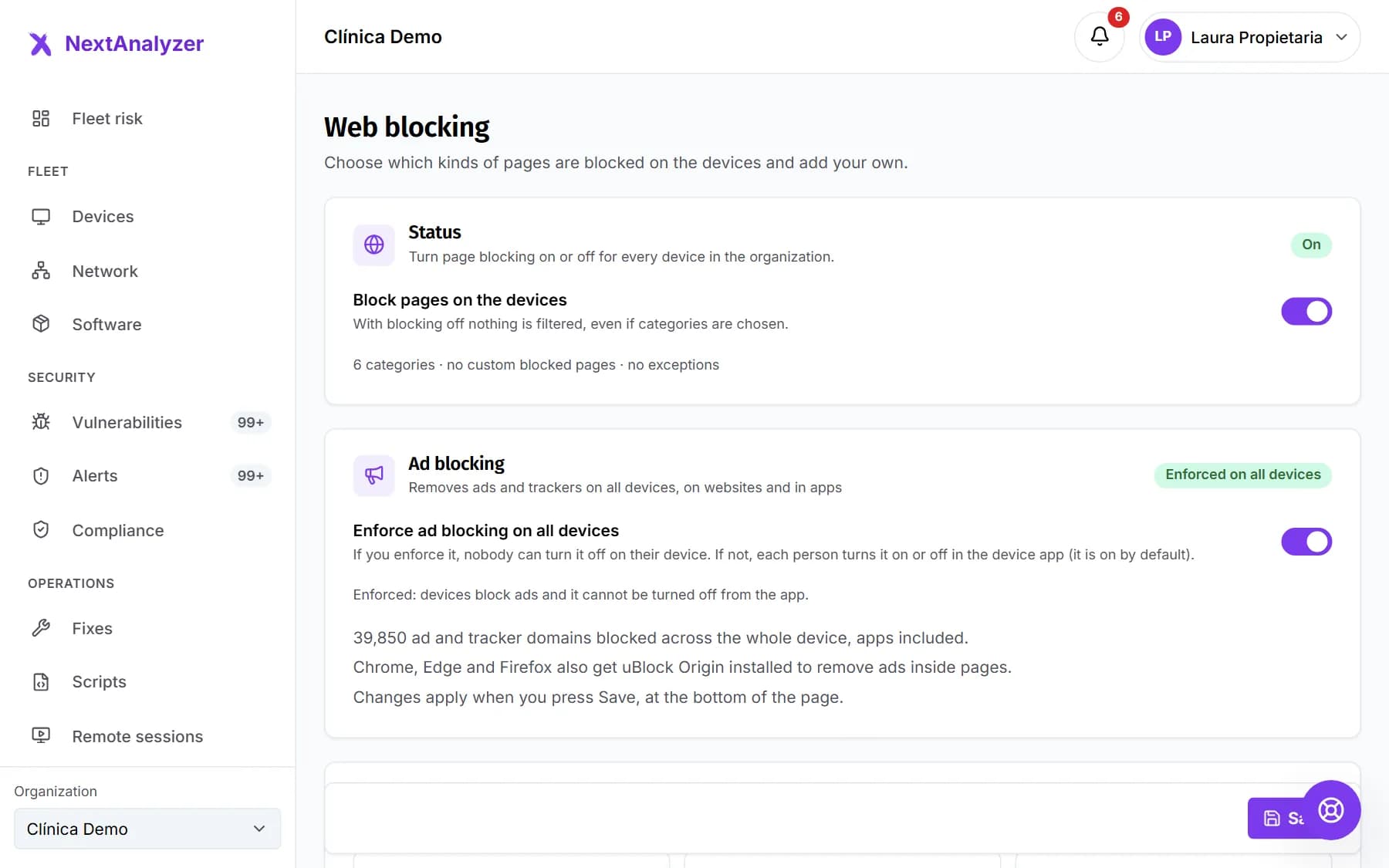Viewport: 1389px width, 868px height.
Task: Expand the Laura Propietaria account menu chevron
Action: point(1342,37)
